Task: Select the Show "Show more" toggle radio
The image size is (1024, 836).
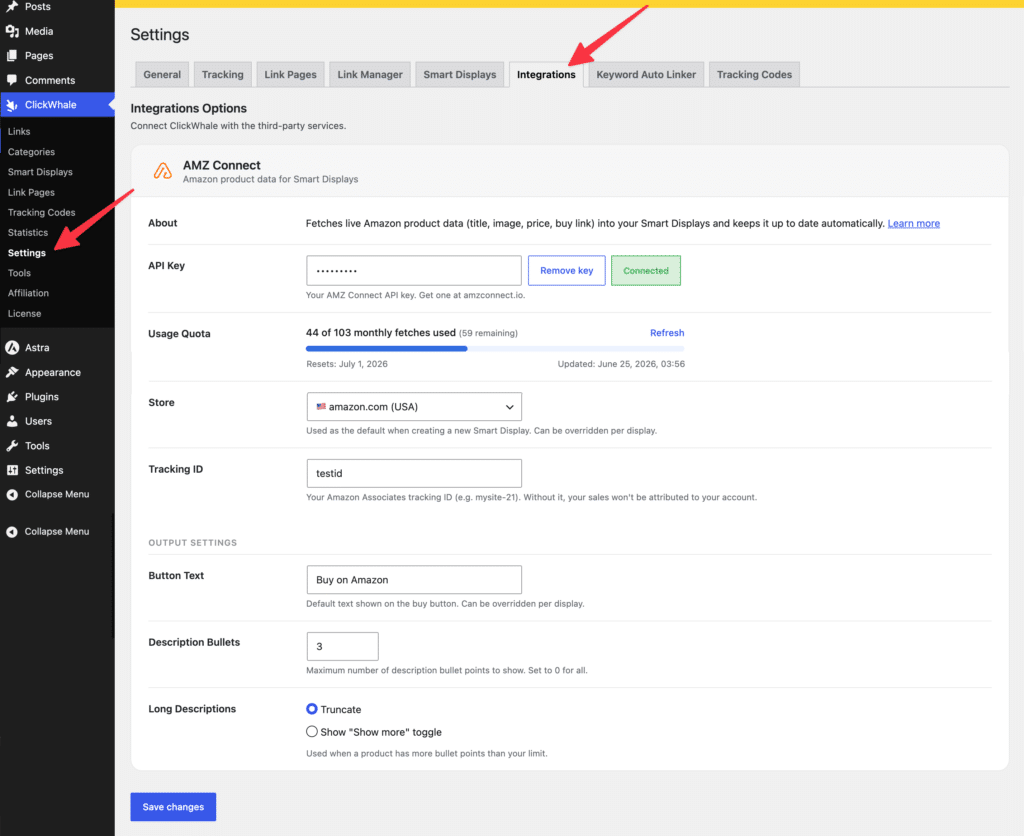Action: pos(312,732)
